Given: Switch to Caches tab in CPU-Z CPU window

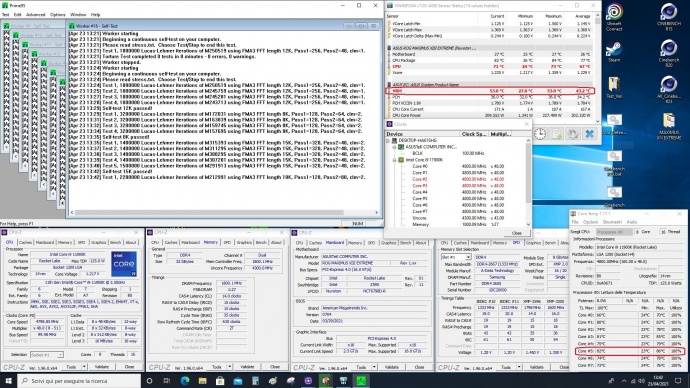Looking at the screenshot, I should click(26, 242).
